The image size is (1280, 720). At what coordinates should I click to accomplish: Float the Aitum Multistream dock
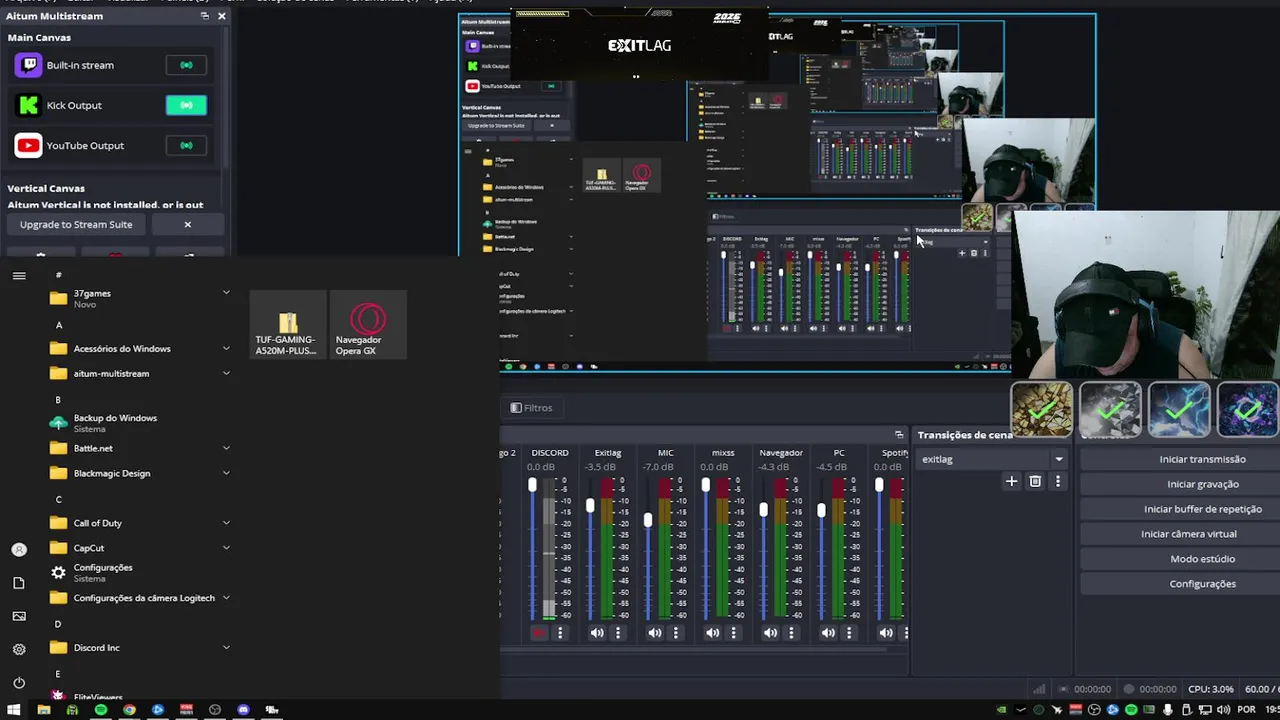205,16
